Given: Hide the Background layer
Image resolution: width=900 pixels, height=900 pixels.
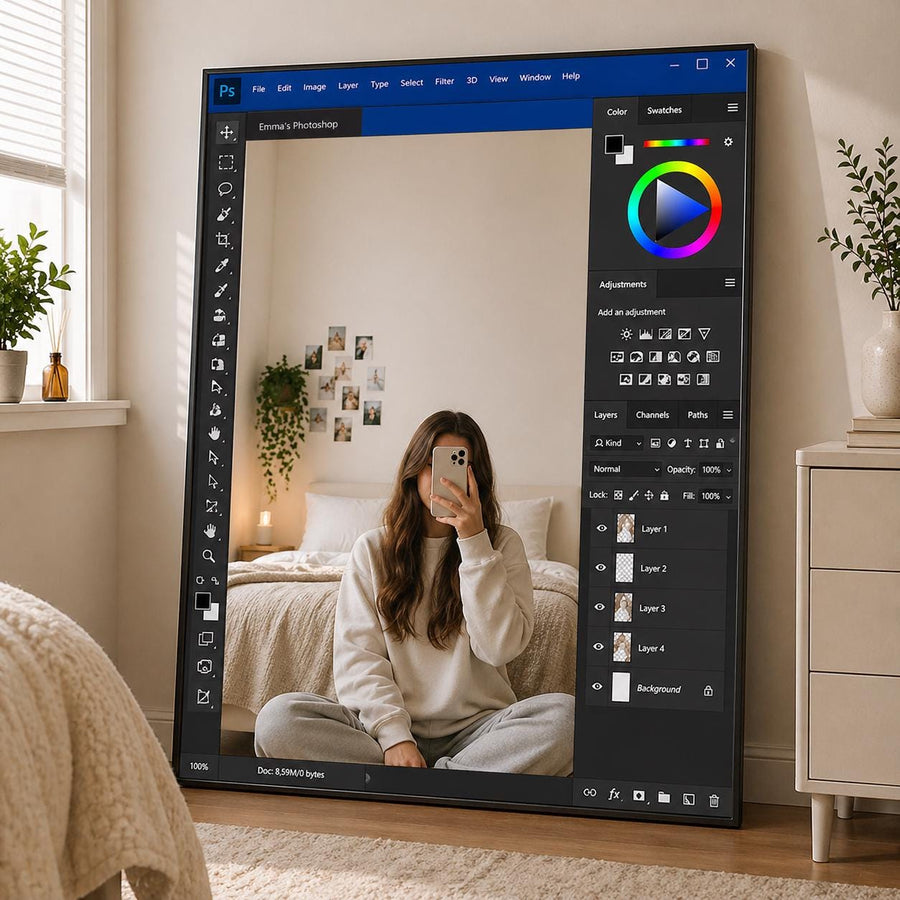Looking at the screenshot, I should tap(597, 686).
